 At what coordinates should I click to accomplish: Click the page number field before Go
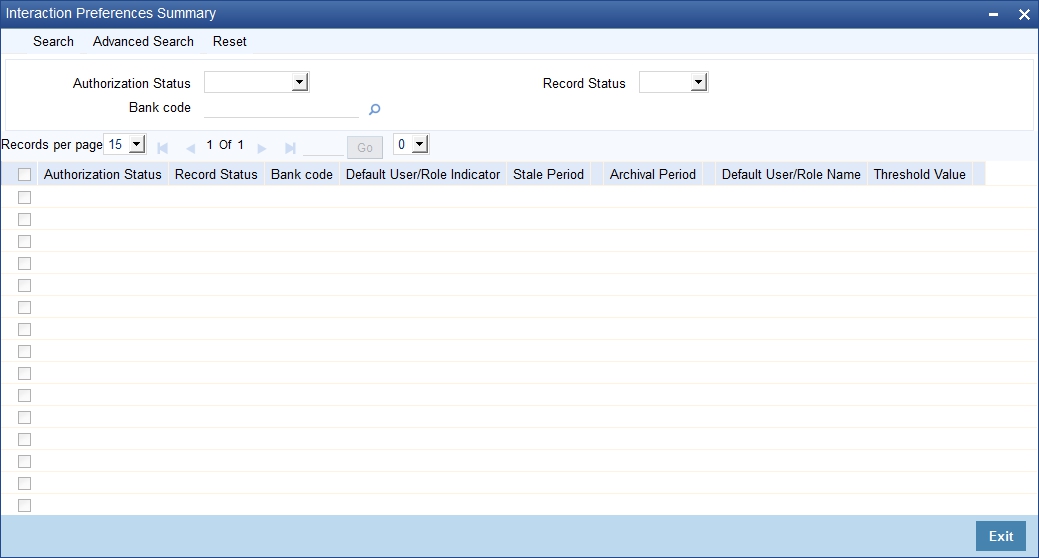pos(323,147)
